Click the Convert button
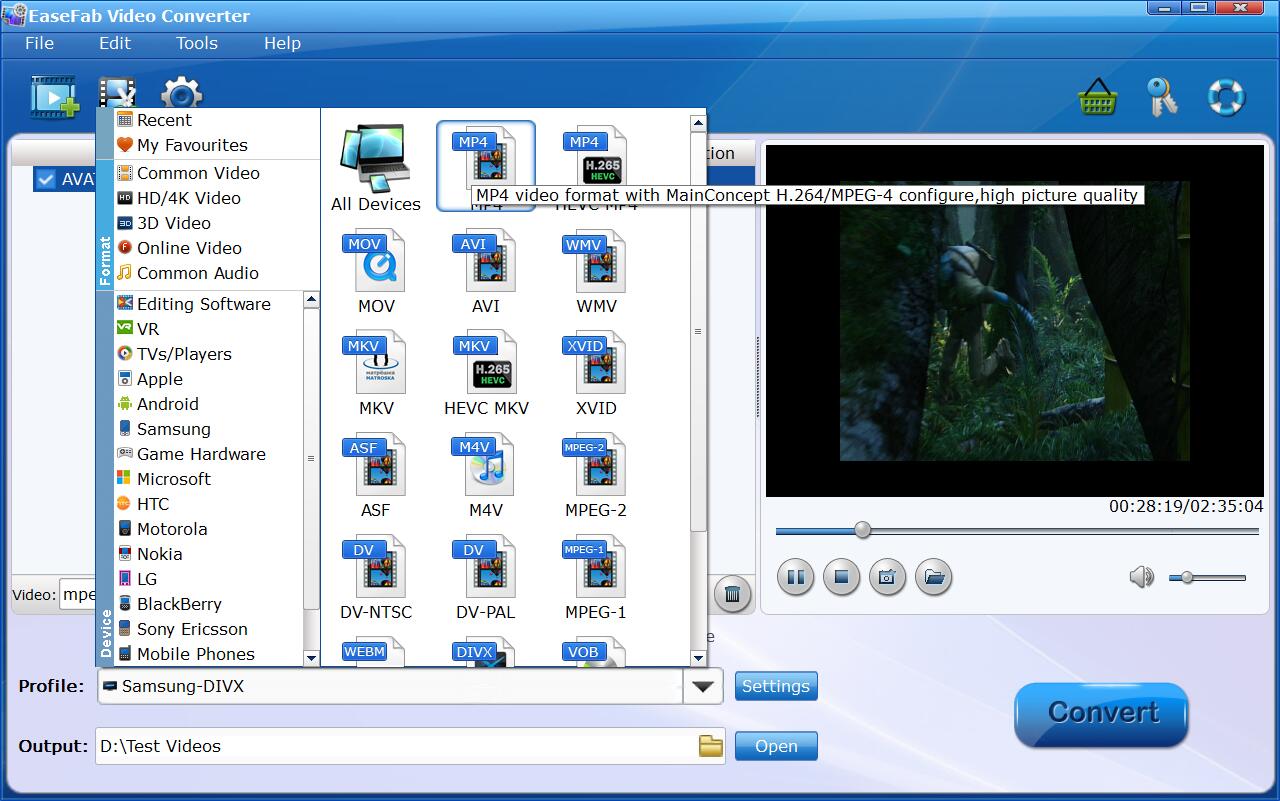Viewport: 1280px width, 801px height. pyautogui.click(x=1102, y=713)
